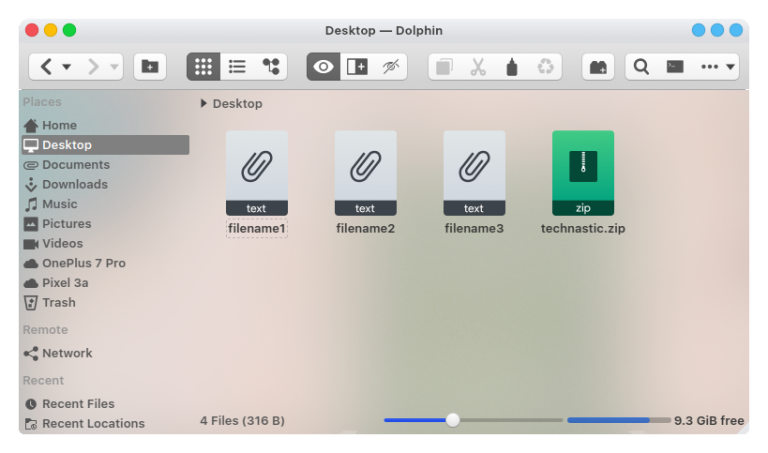Select Downloads in the Places sidebar
The height and width of the screenshot is (453, 768).
pos(74,184)
